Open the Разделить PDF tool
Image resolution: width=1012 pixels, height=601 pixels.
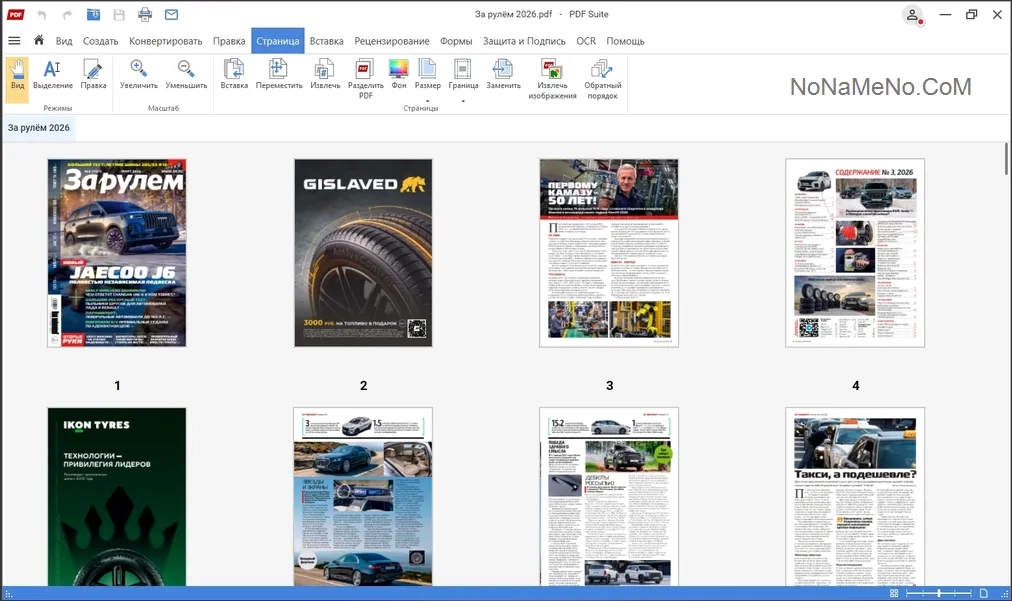[x=365, y=79]
